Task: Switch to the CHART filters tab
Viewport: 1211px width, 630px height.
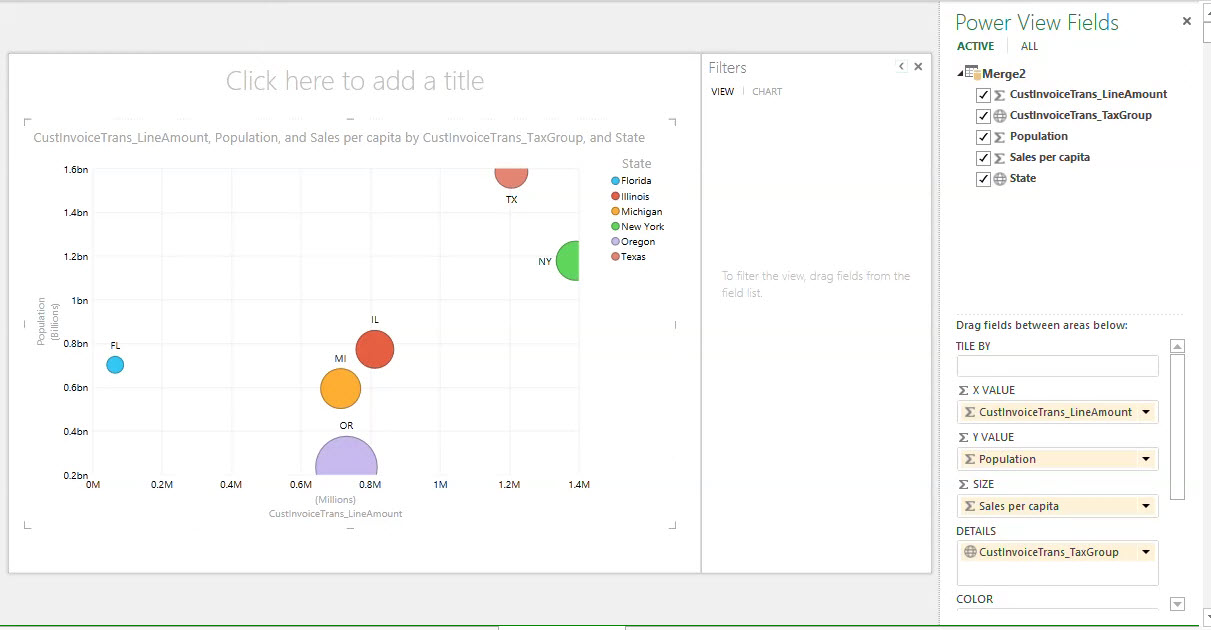Action: tap(767, 92)
